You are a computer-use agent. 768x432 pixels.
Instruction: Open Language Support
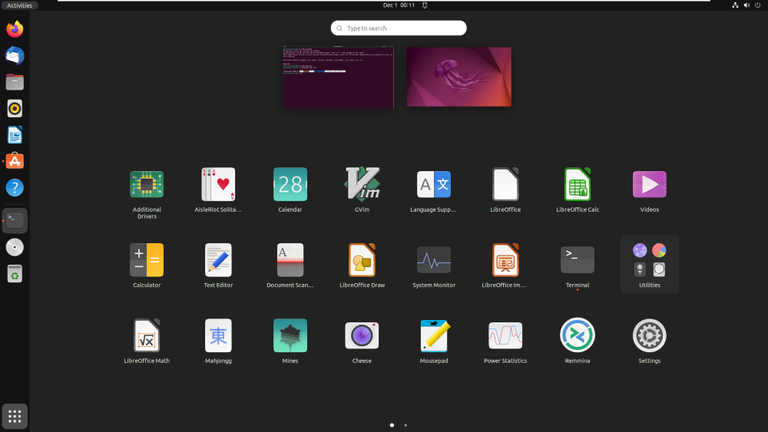coord(433,185)
